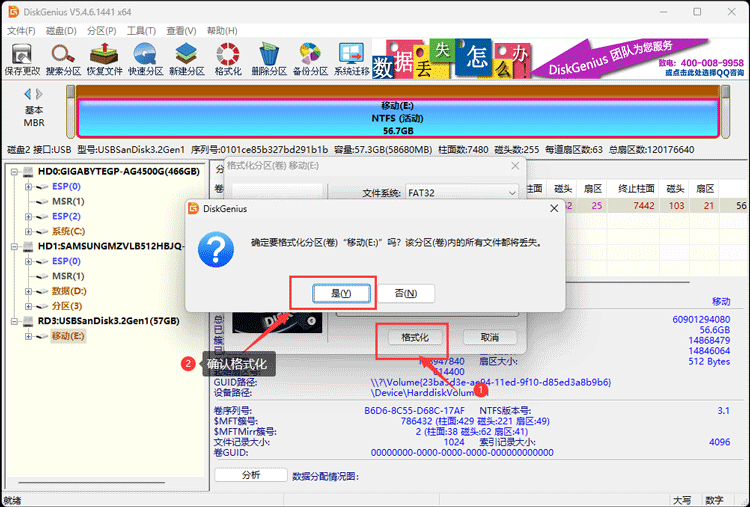Screen dimensions: 750x507
Task: Click the 保存更改 toolbar icon
Action: [22, 59]
